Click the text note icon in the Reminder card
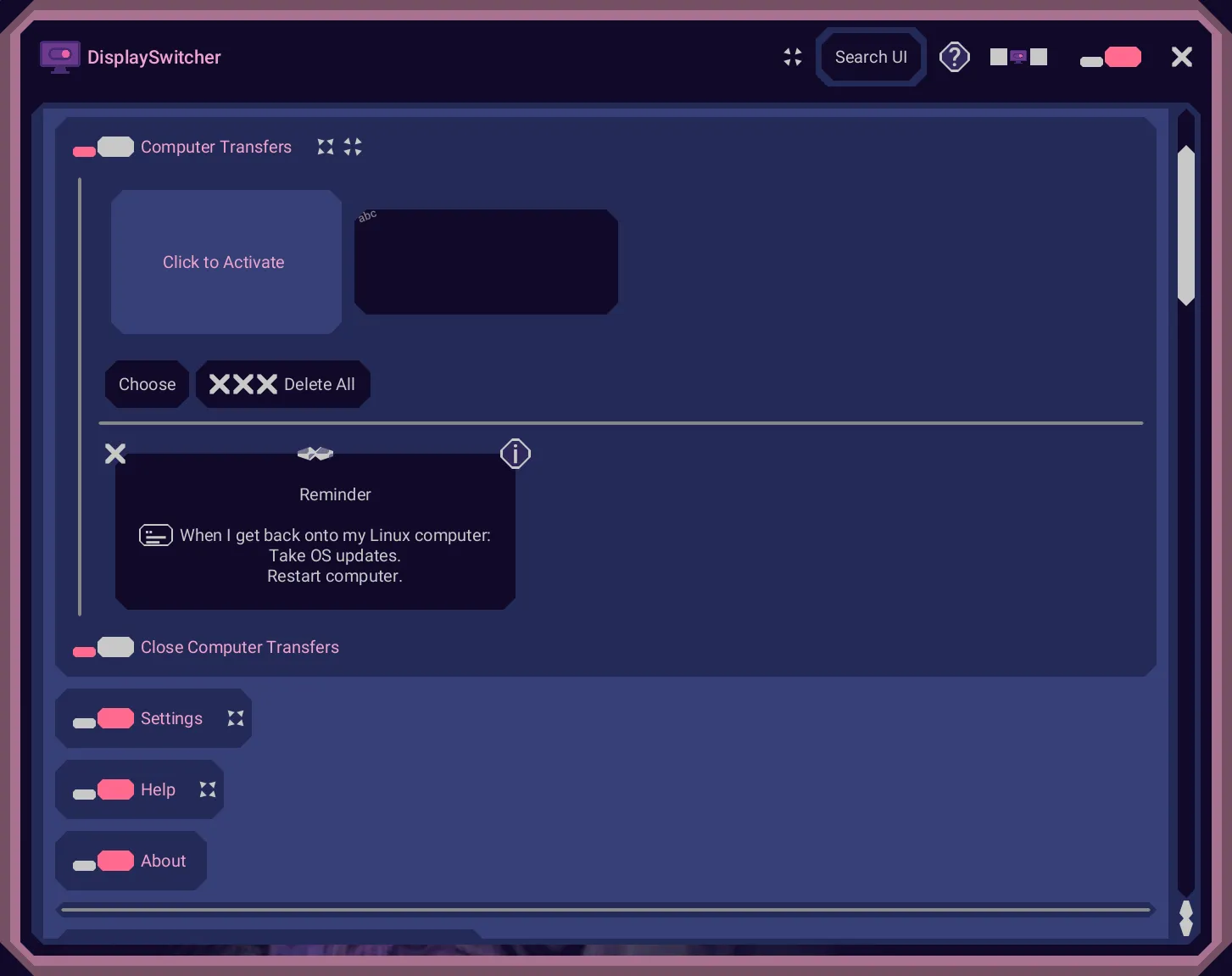Viewport: 1232px width, 976px height. (156, 535)
